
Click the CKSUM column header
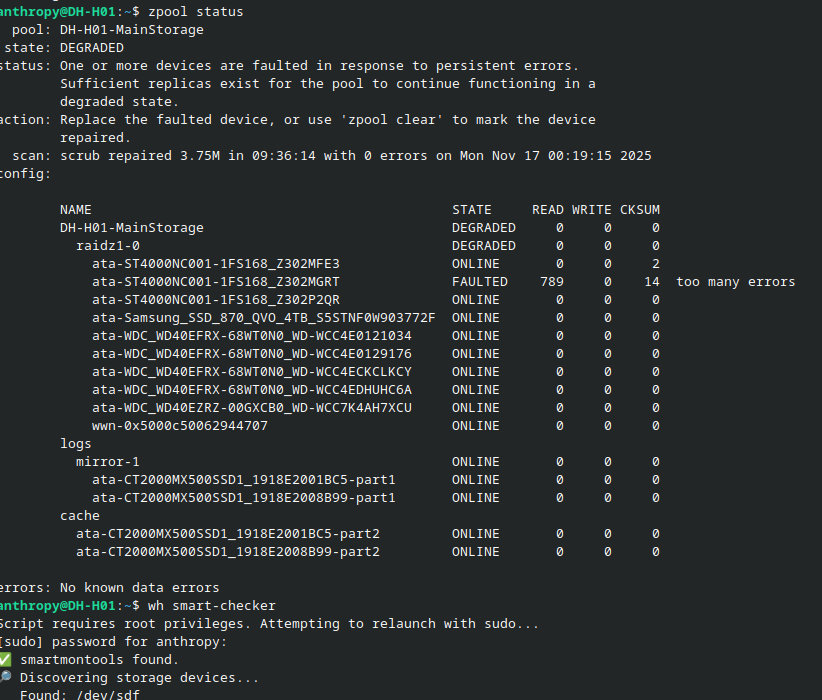[x=640, y=210]
